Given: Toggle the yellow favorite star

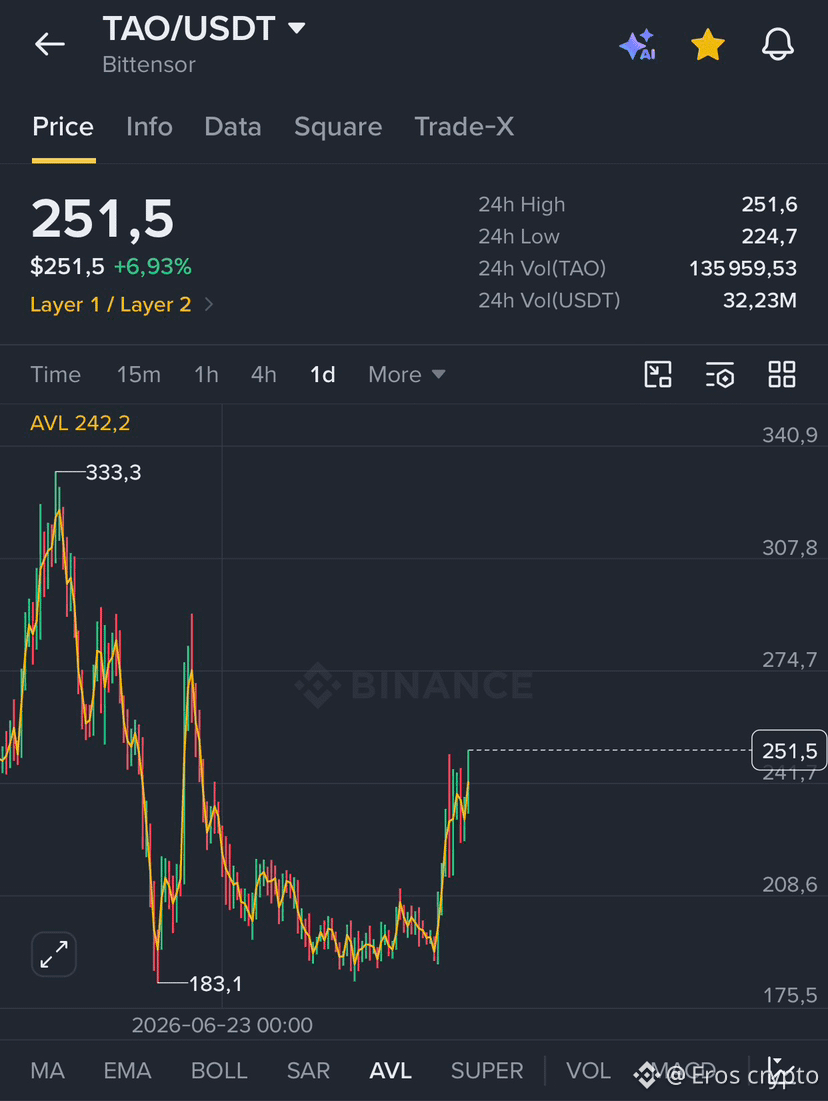Looking at the screenshot, I should tap(707, 44).
